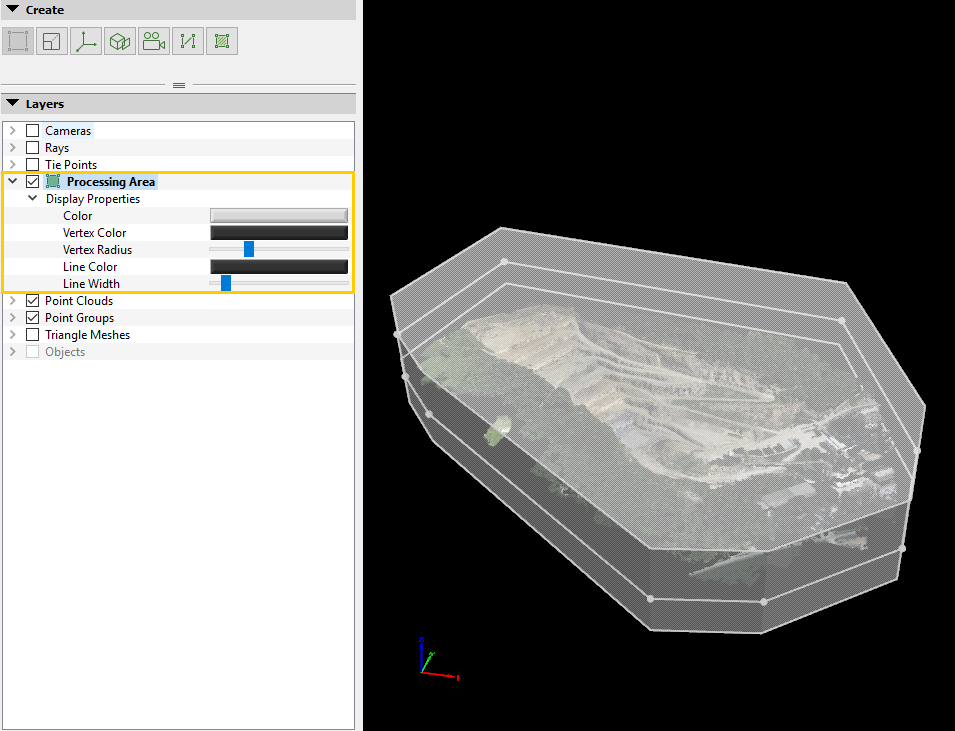Open the clipping box tool
955x731 pixels.
point(120,40)
